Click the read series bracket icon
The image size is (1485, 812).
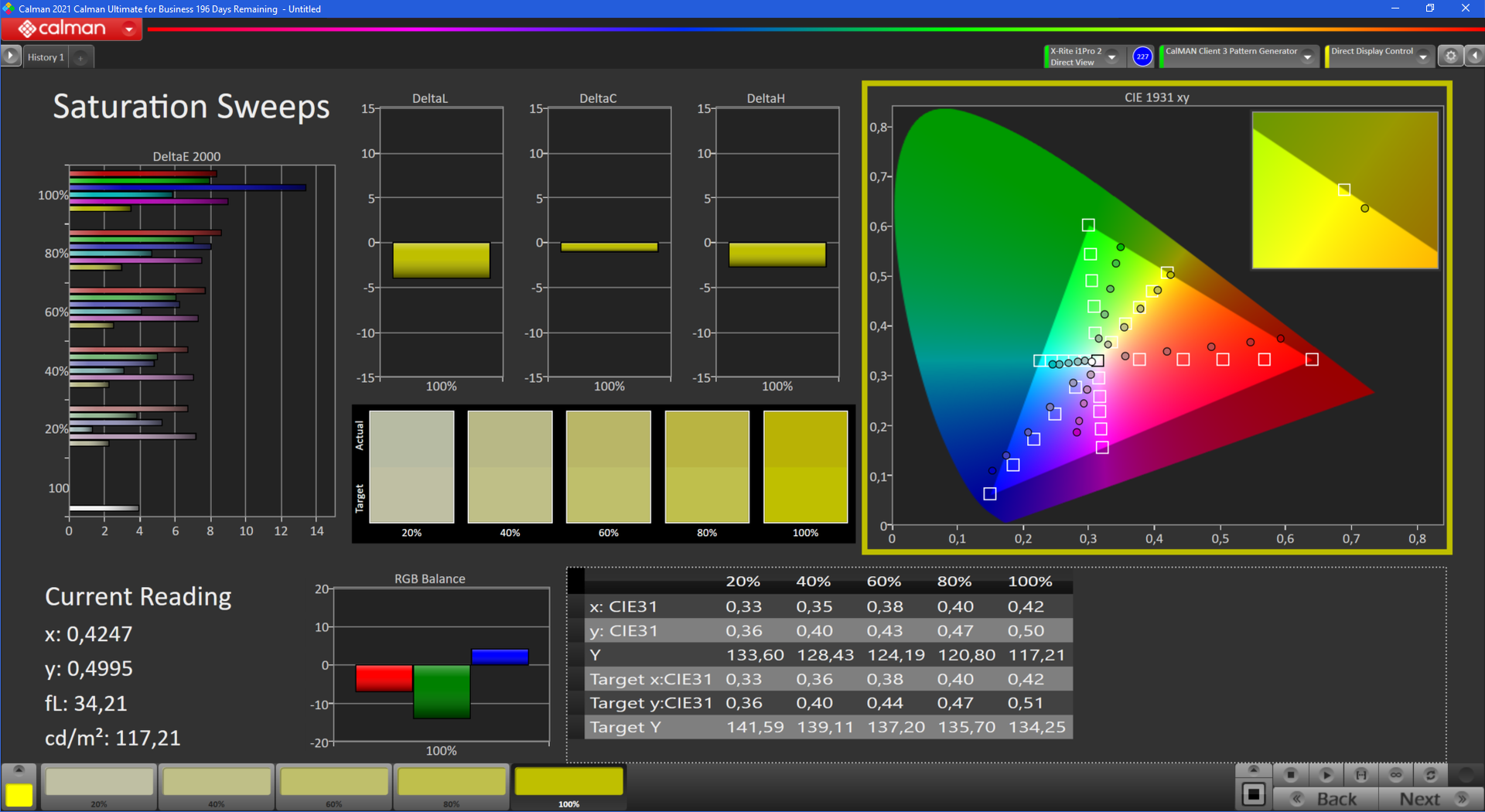1361,774
